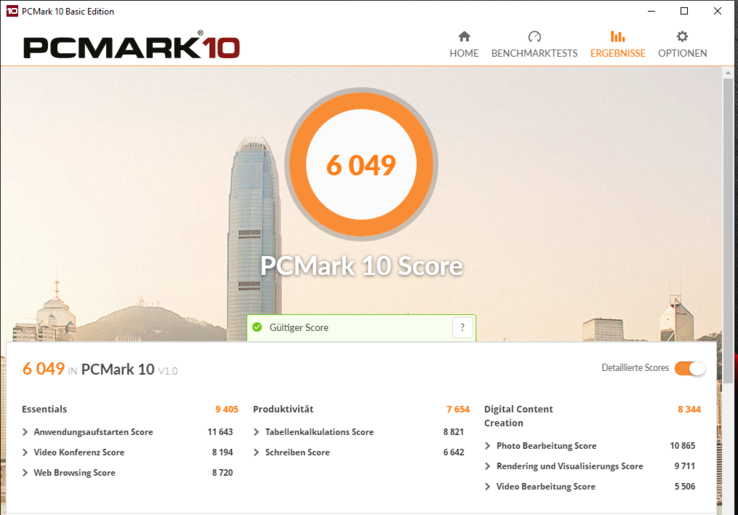Click the orange 6 049 score circle
The height and width of the screenshot is (515, 738).
pos(361,165)
